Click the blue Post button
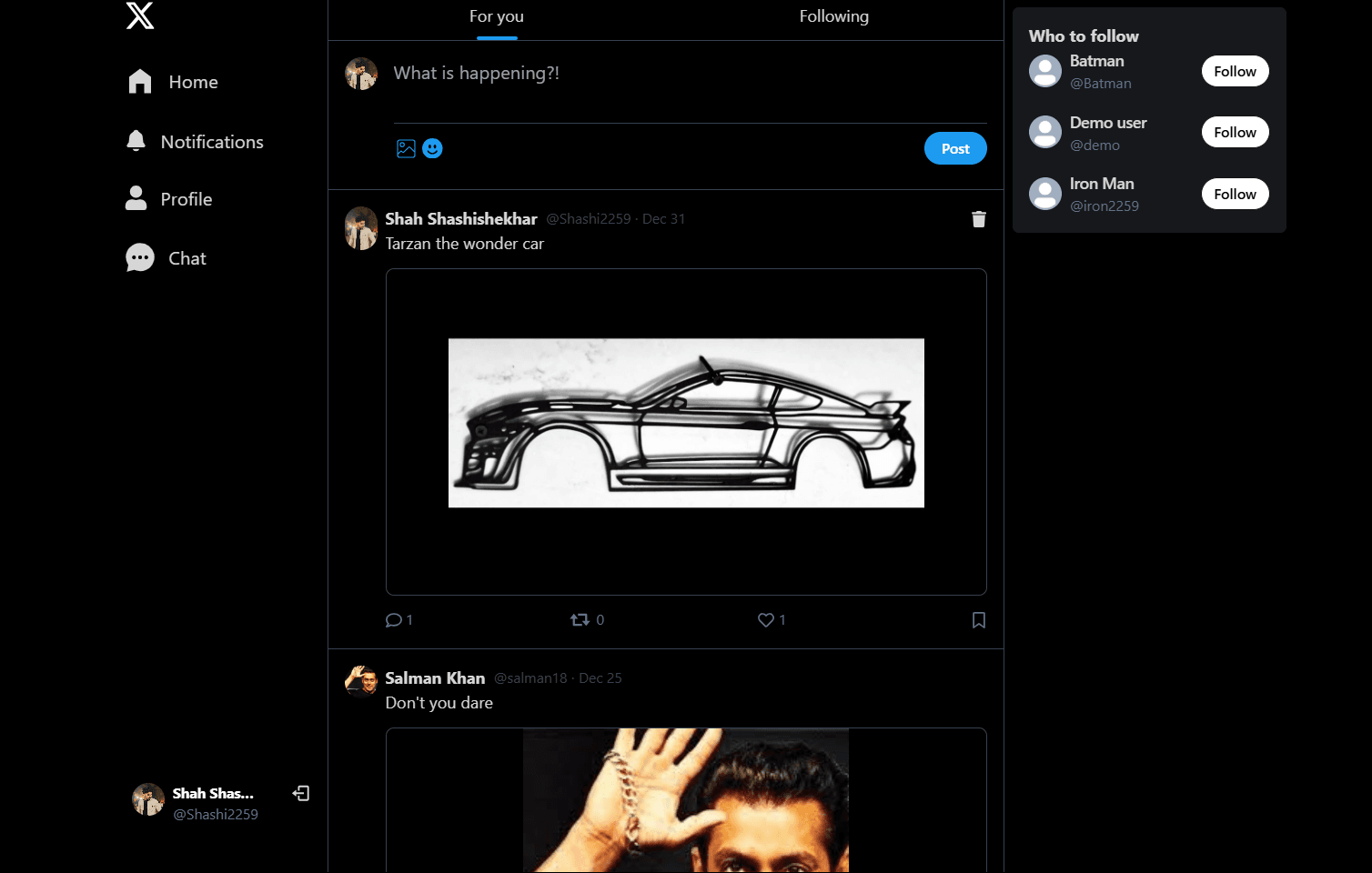This screenshot has height=873, width=1372. coord(955,148)
